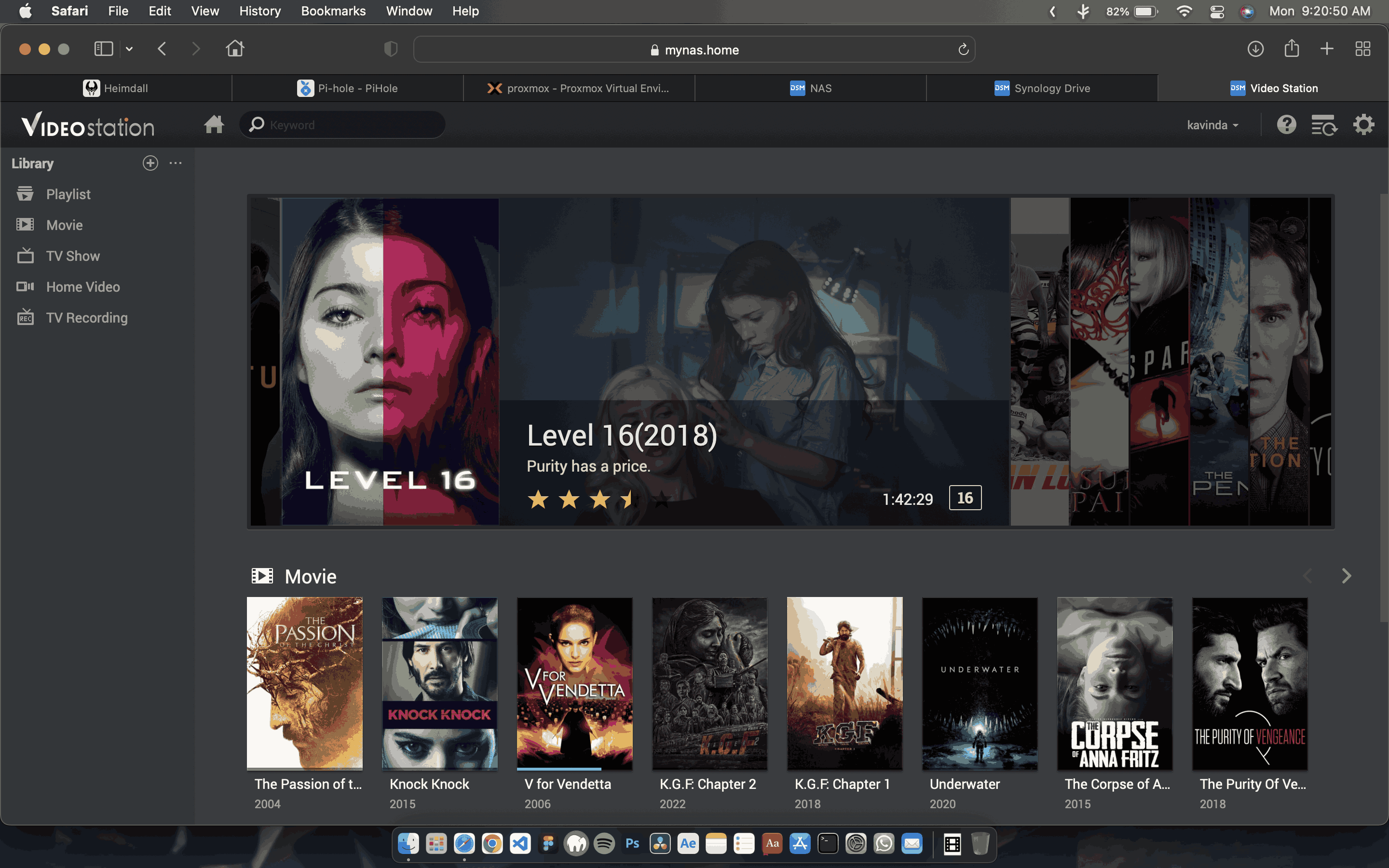Go back with Safari back arrow
Viewport: 1389px width, 868px height.
162,49
